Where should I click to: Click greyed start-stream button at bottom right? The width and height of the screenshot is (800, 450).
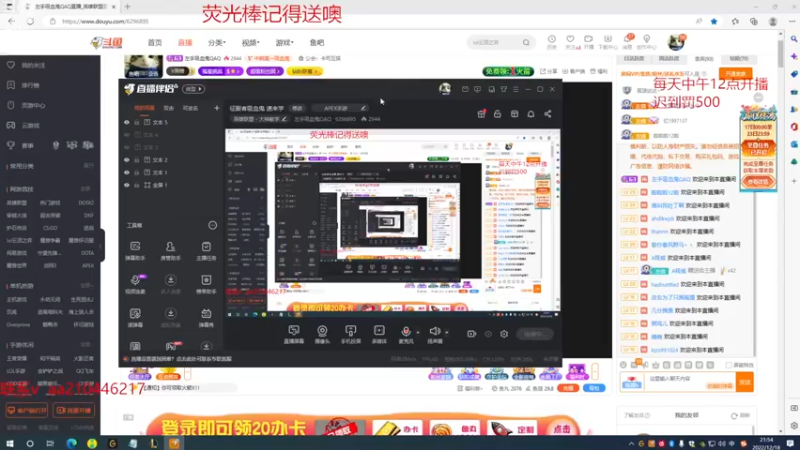tap(535, 334)
